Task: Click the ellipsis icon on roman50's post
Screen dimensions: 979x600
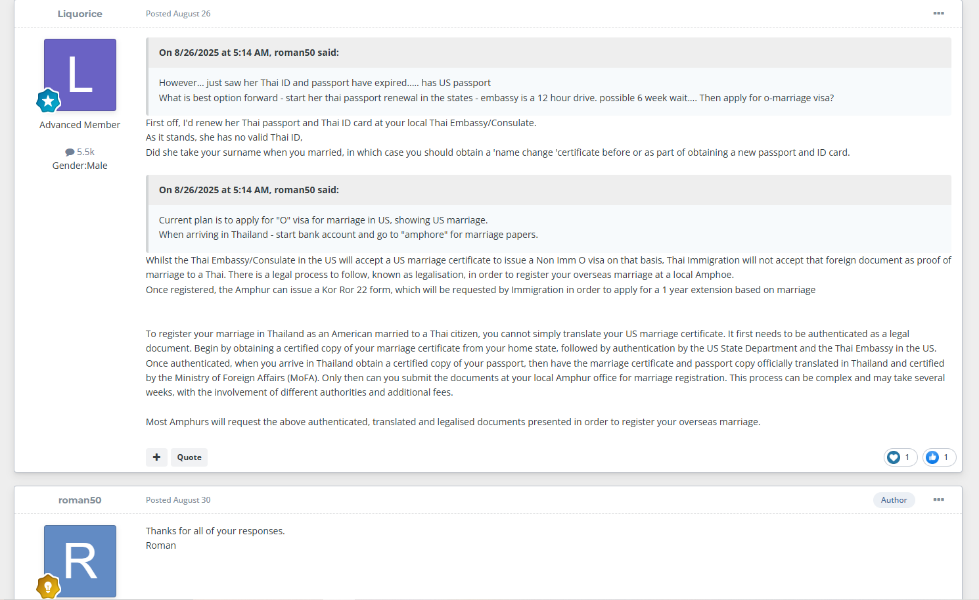Action: coord(937,500)
